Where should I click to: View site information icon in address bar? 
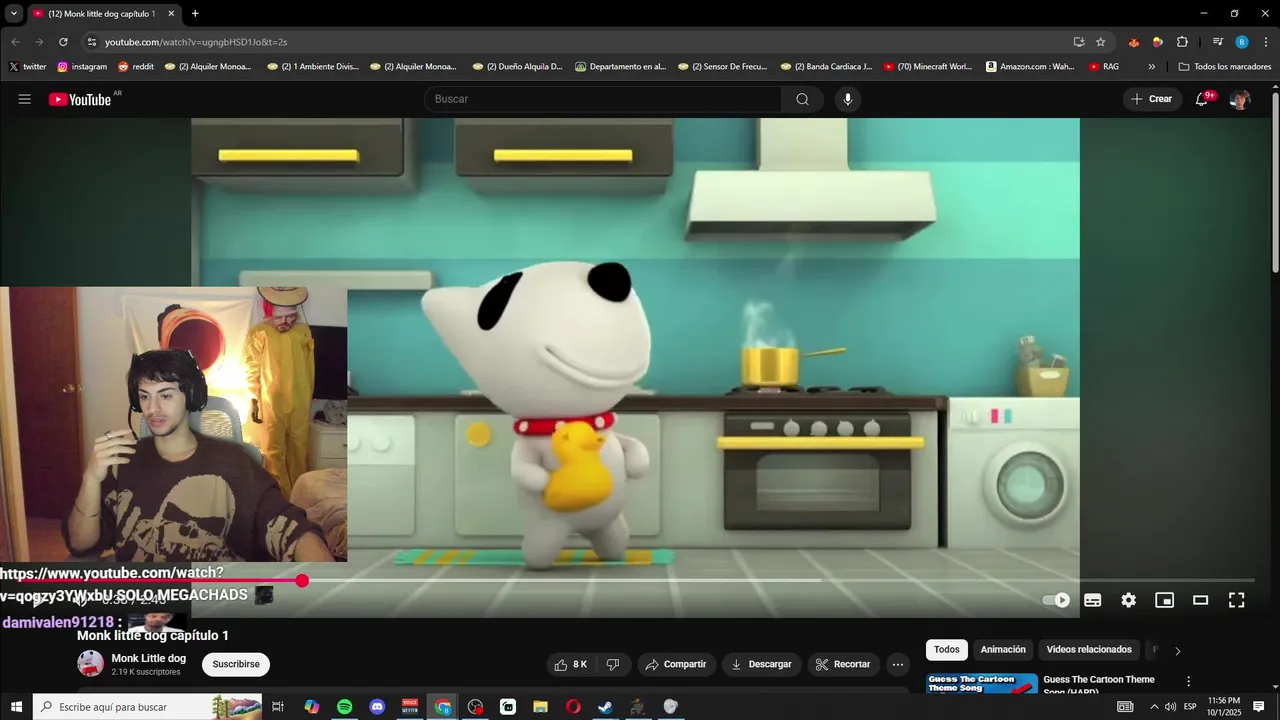pyautogui.click(x=92, y=42)
